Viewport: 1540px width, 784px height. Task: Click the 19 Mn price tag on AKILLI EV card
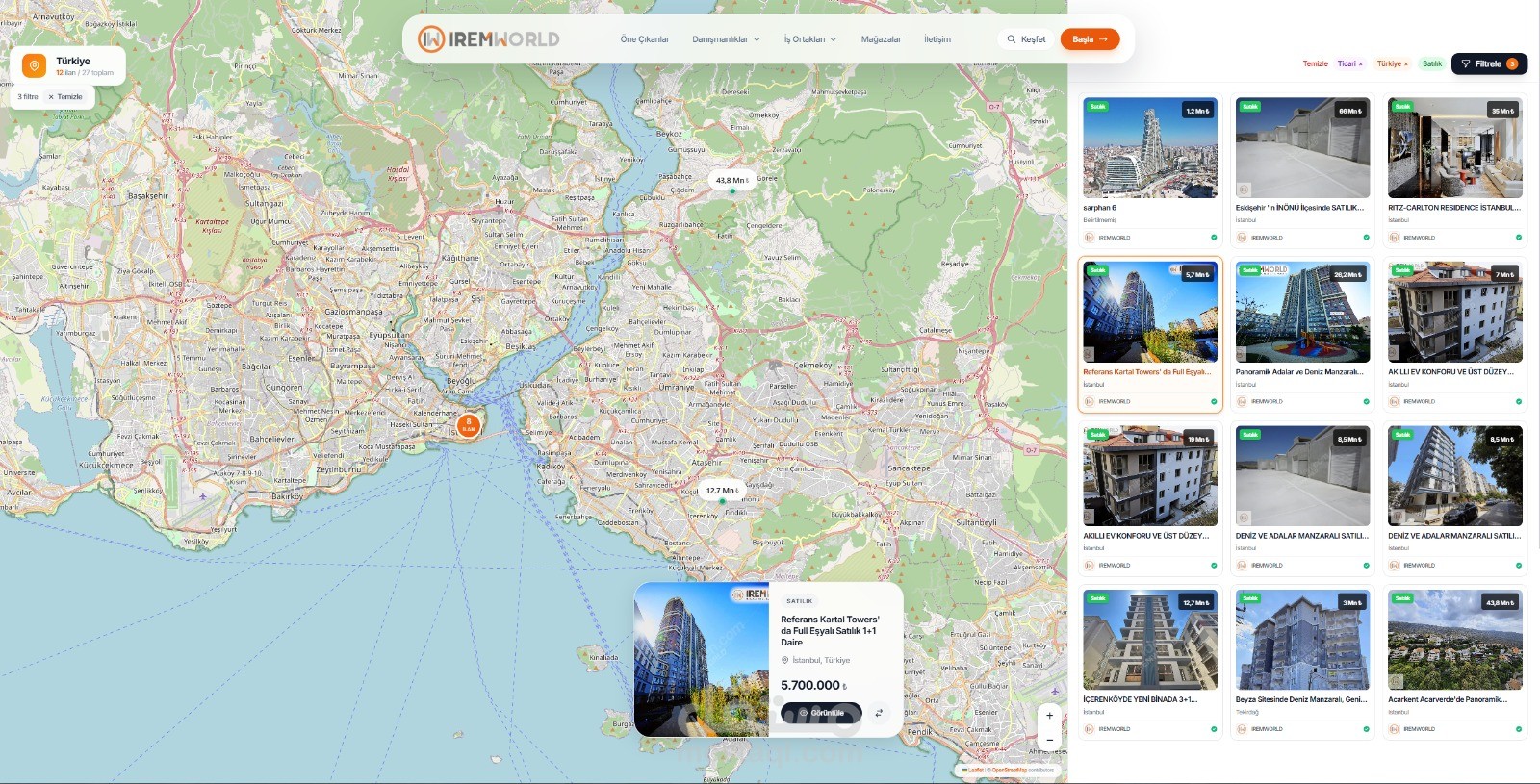tap(1198, 439)
